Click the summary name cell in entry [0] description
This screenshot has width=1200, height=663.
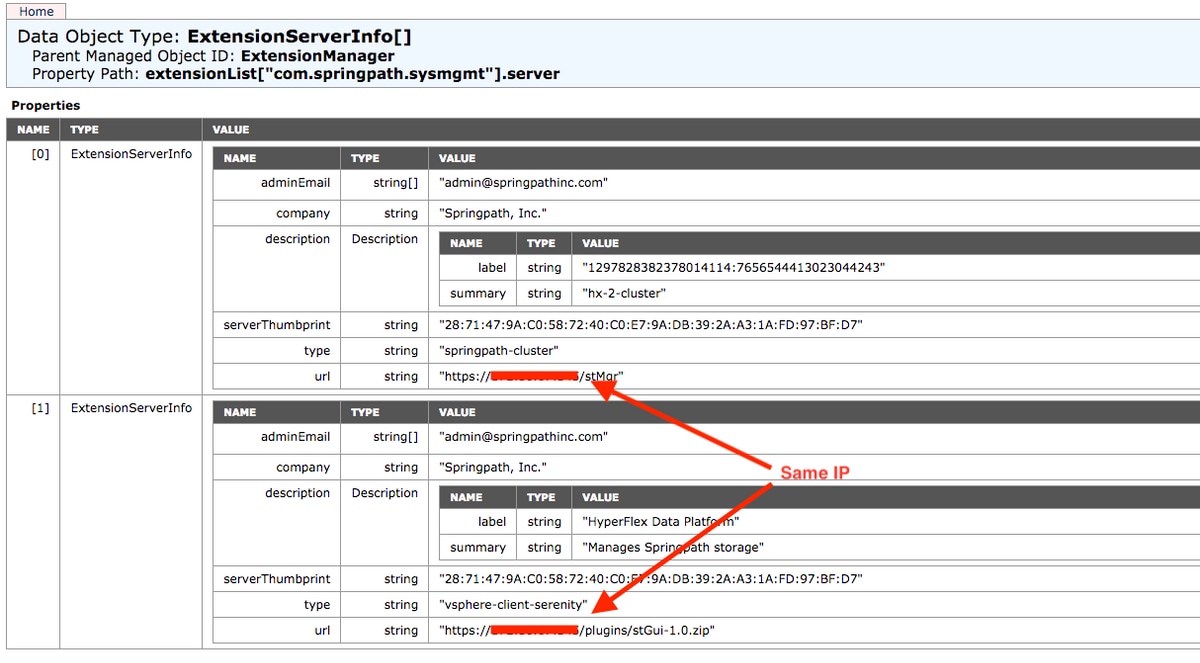[478, 294]
